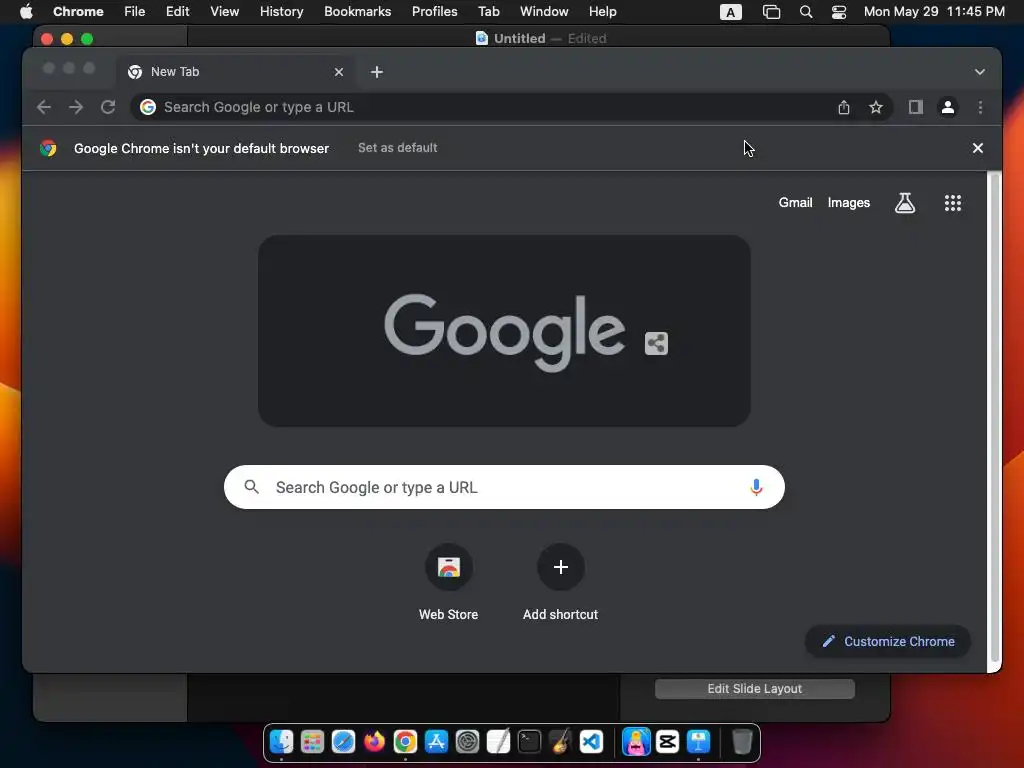Open the Chrome menu in menu bar
The width and height of the screenshot is (1024, 768).
coord(78,12)
